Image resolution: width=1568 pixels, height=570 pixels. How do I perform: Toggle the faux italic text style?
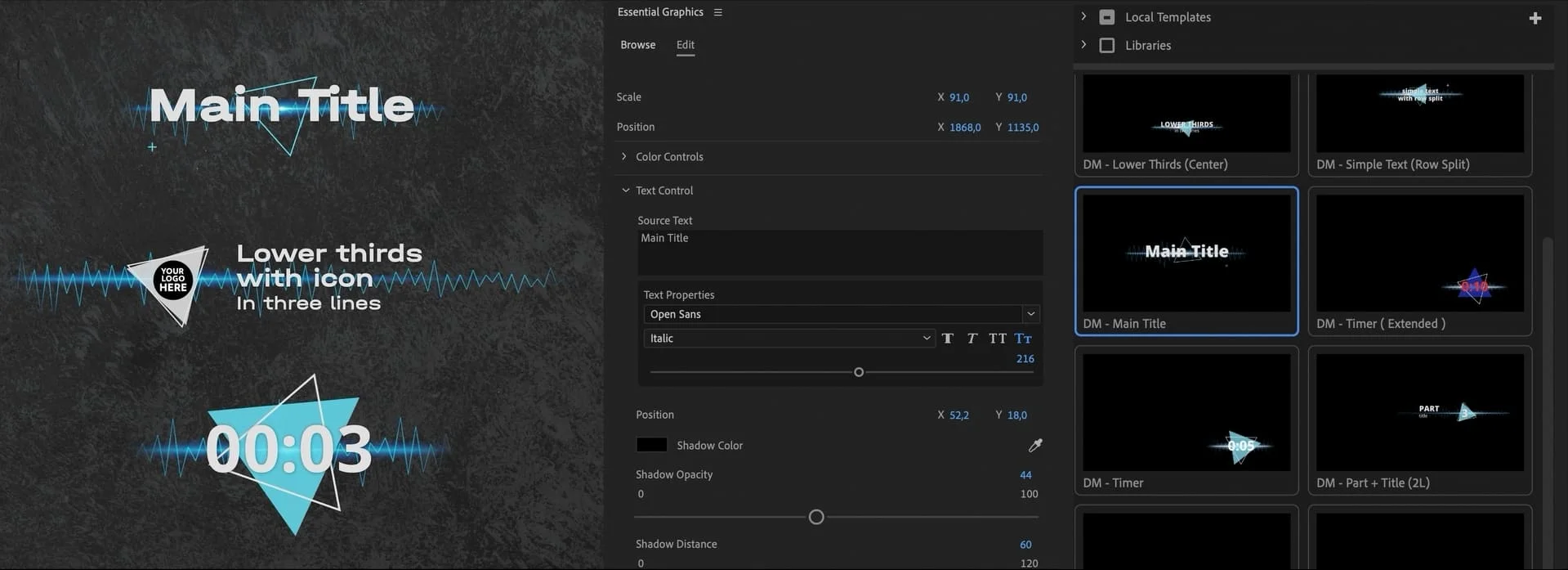coord(972,339)
